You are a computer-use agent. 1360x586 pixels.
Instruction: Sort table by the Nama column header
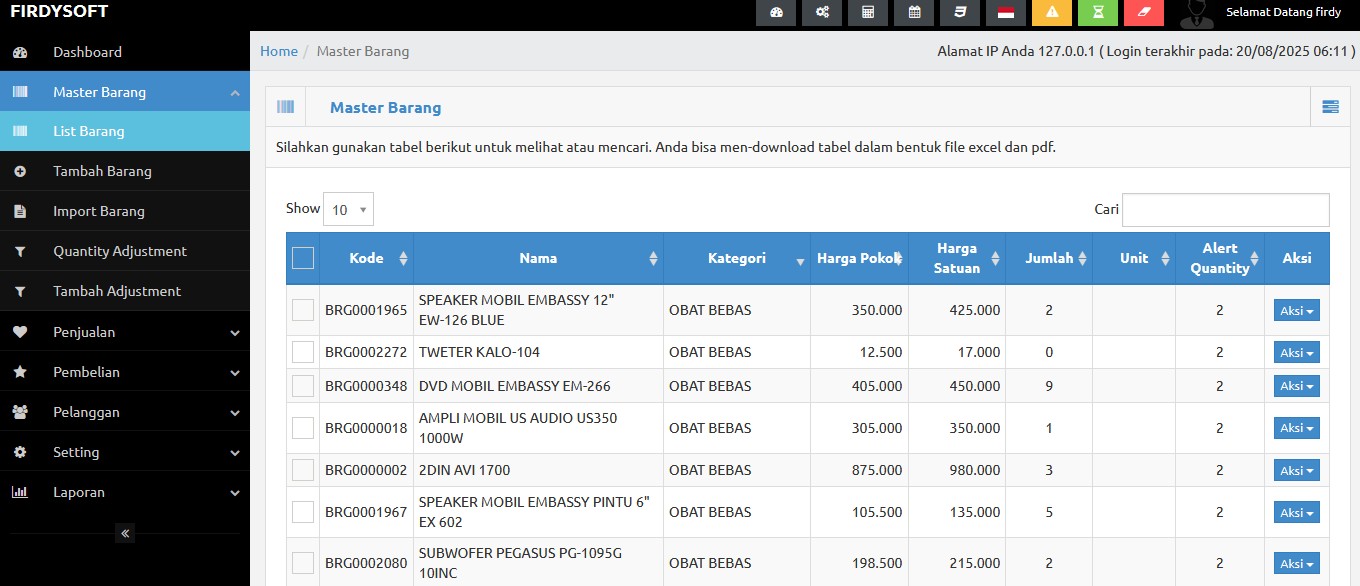point(538,258)
